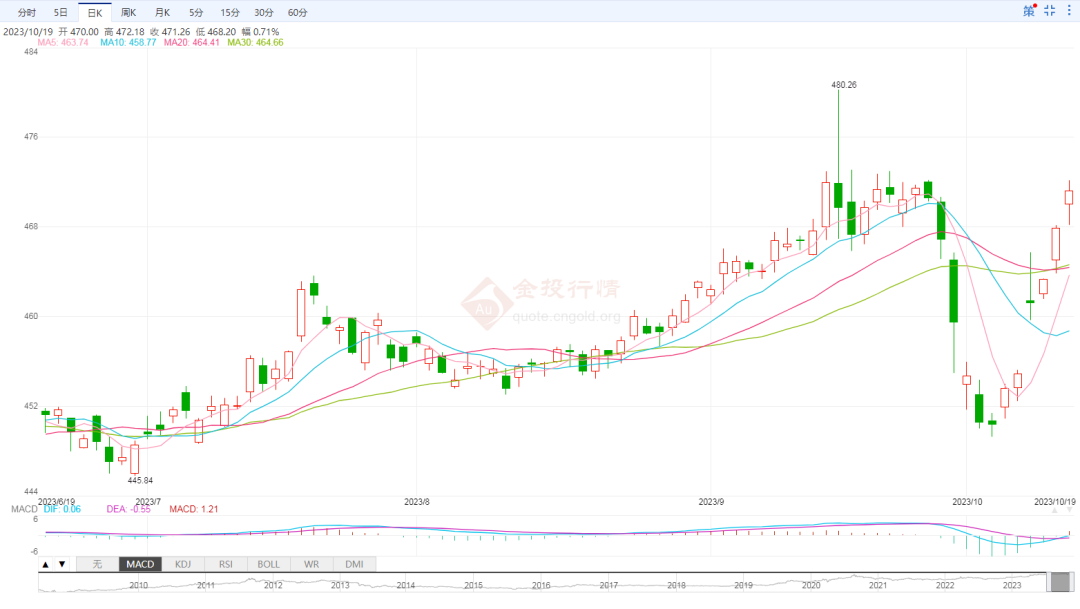Click the DEA: -0.55 readout
This screenshot has height=609, width=1080.
point(128,509)
